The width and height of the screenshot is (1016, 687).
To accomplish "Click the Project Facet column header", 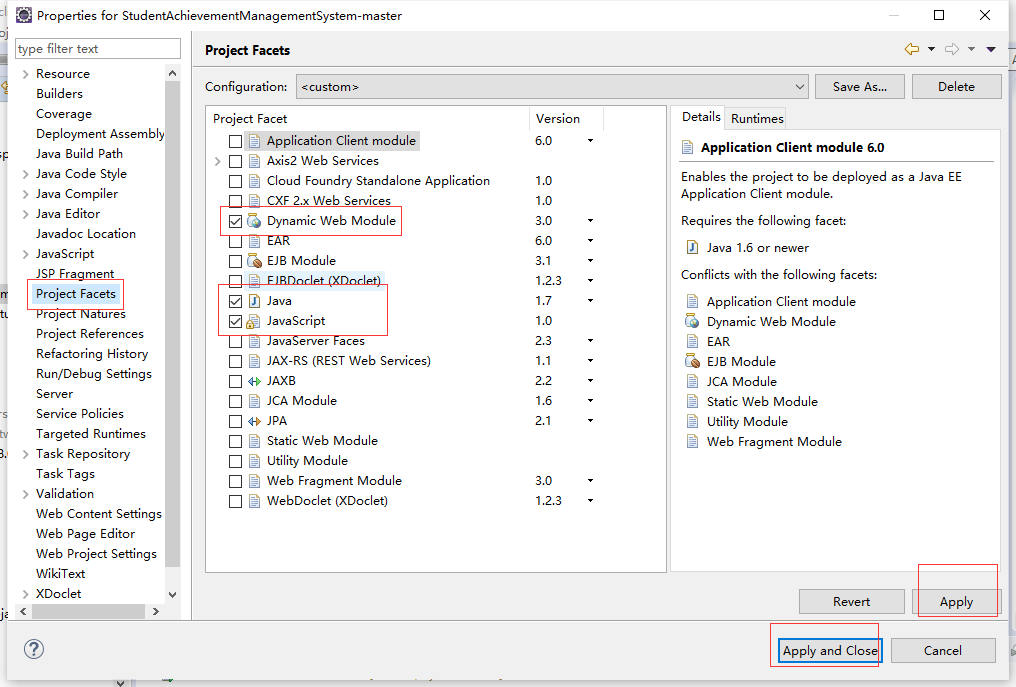I will 368,119.
